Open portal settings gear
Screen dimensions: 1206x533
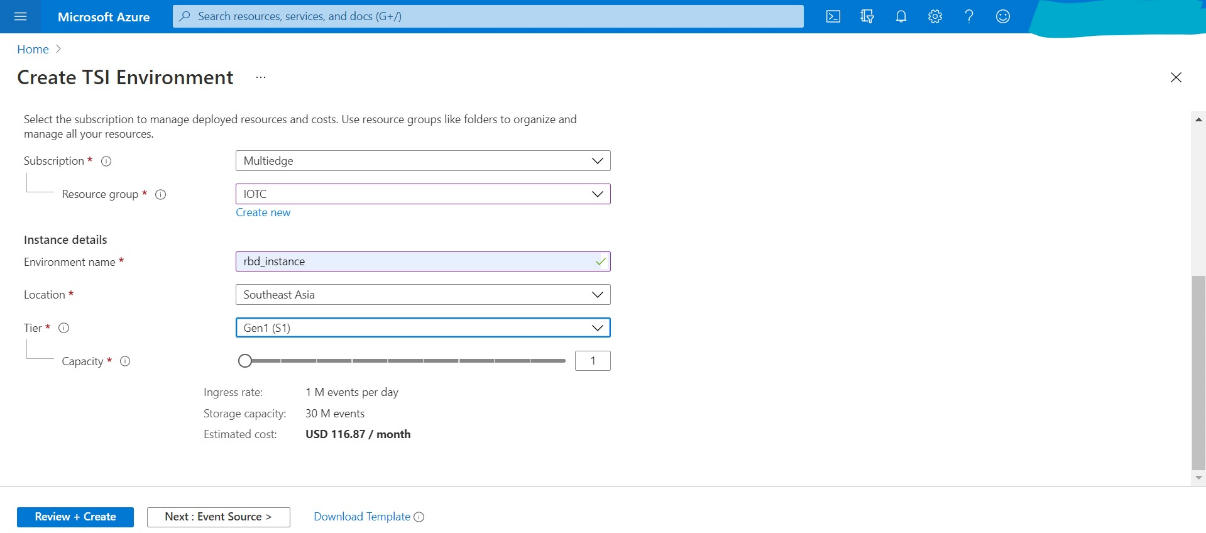(x=935, y=17)
